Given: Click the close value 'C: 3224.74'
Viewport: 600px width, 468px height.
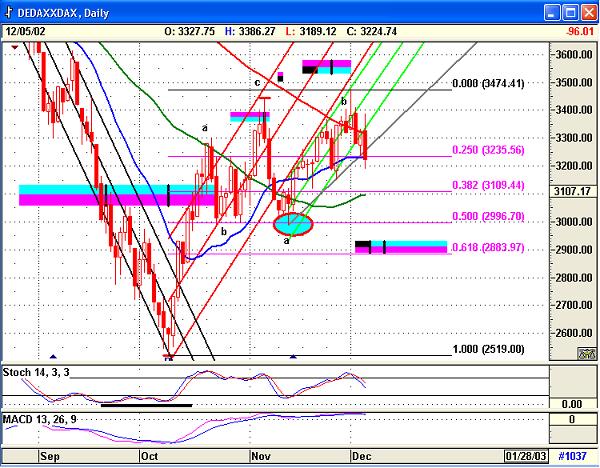Looking at the screenshot, I should coord(372,31).
